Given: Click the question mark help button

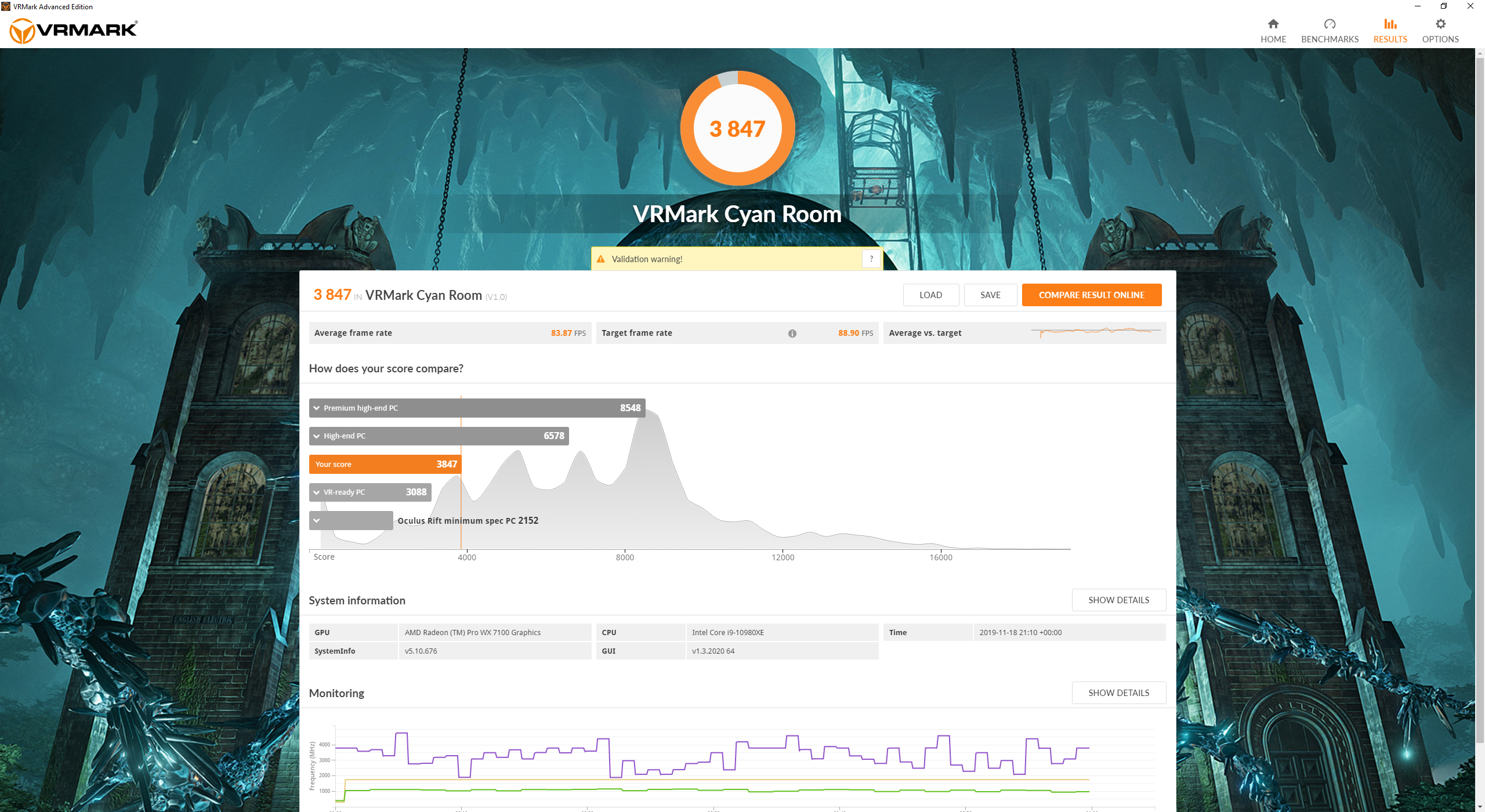Looking at the screenshot, I should point(871,259).
